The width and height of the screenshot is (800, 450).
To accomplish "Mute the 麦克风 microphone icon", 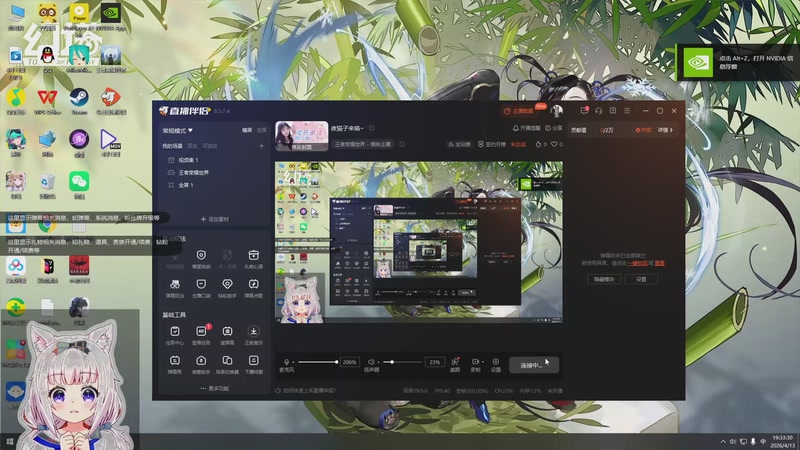I will pos(286,361).
